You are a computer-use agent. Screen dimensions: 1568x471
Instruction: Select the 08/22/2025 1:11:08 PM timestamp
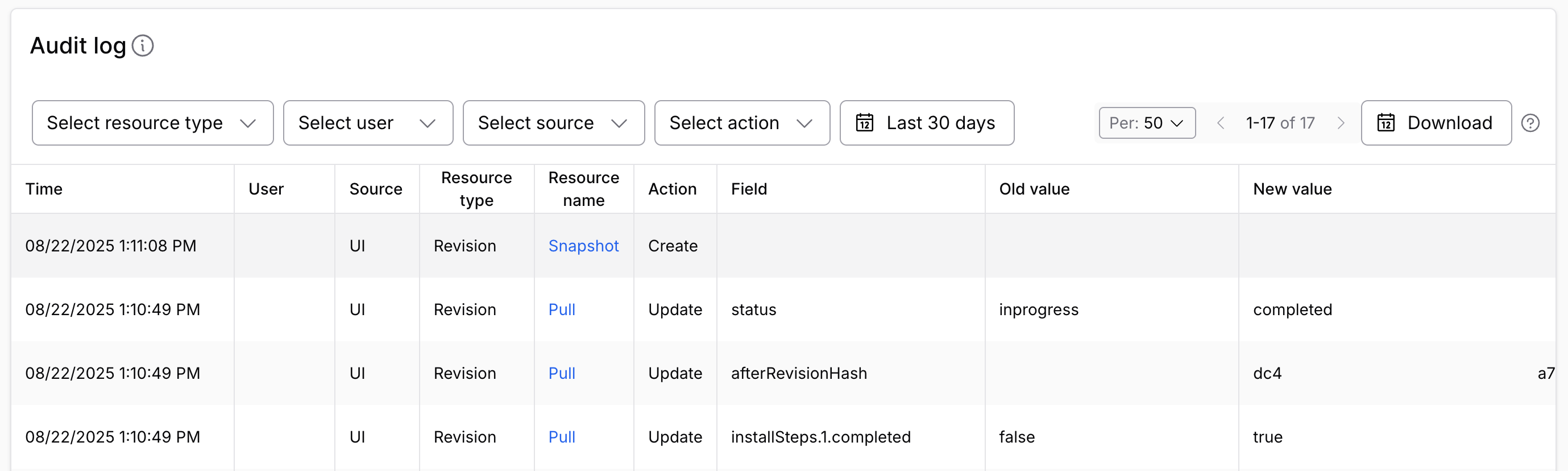(111, 246)
